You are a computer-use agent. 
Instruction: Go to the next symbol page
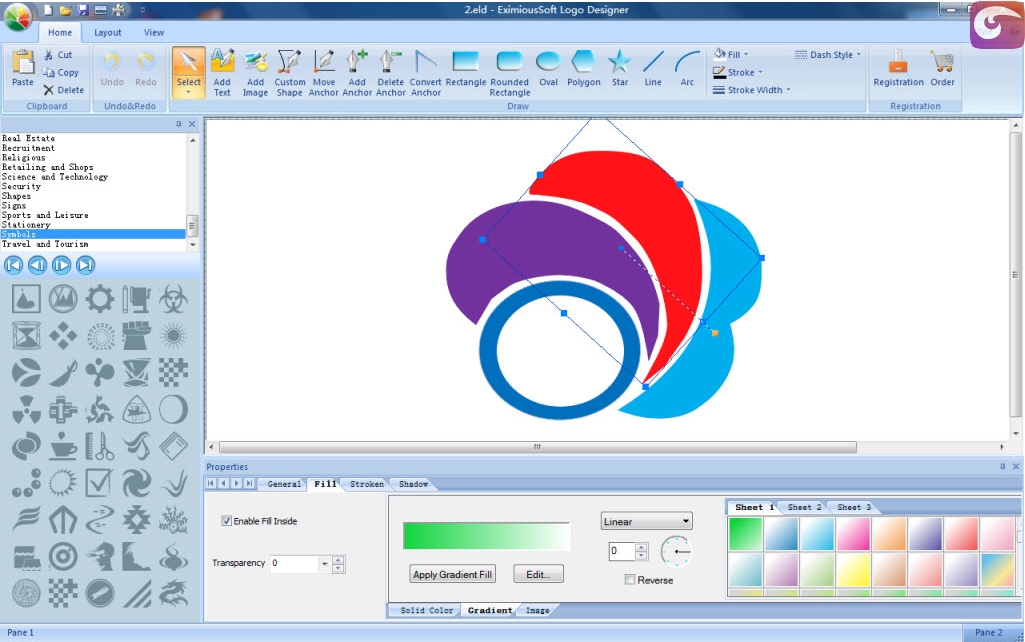point(61,265)
